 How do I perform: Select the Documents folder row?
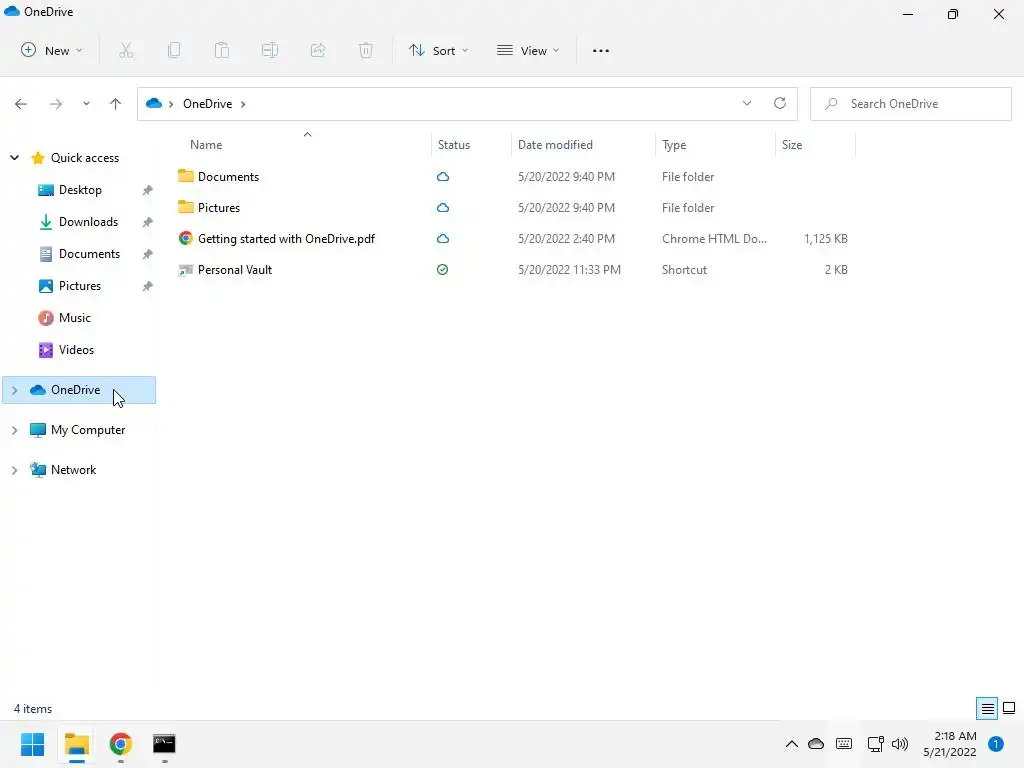tap(513, 177)
